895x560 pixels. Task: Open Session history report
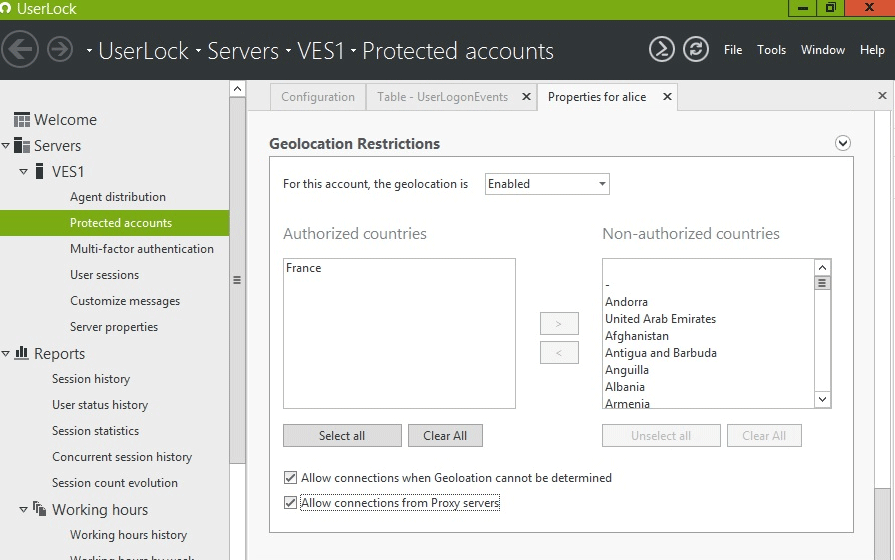(91, 378)
